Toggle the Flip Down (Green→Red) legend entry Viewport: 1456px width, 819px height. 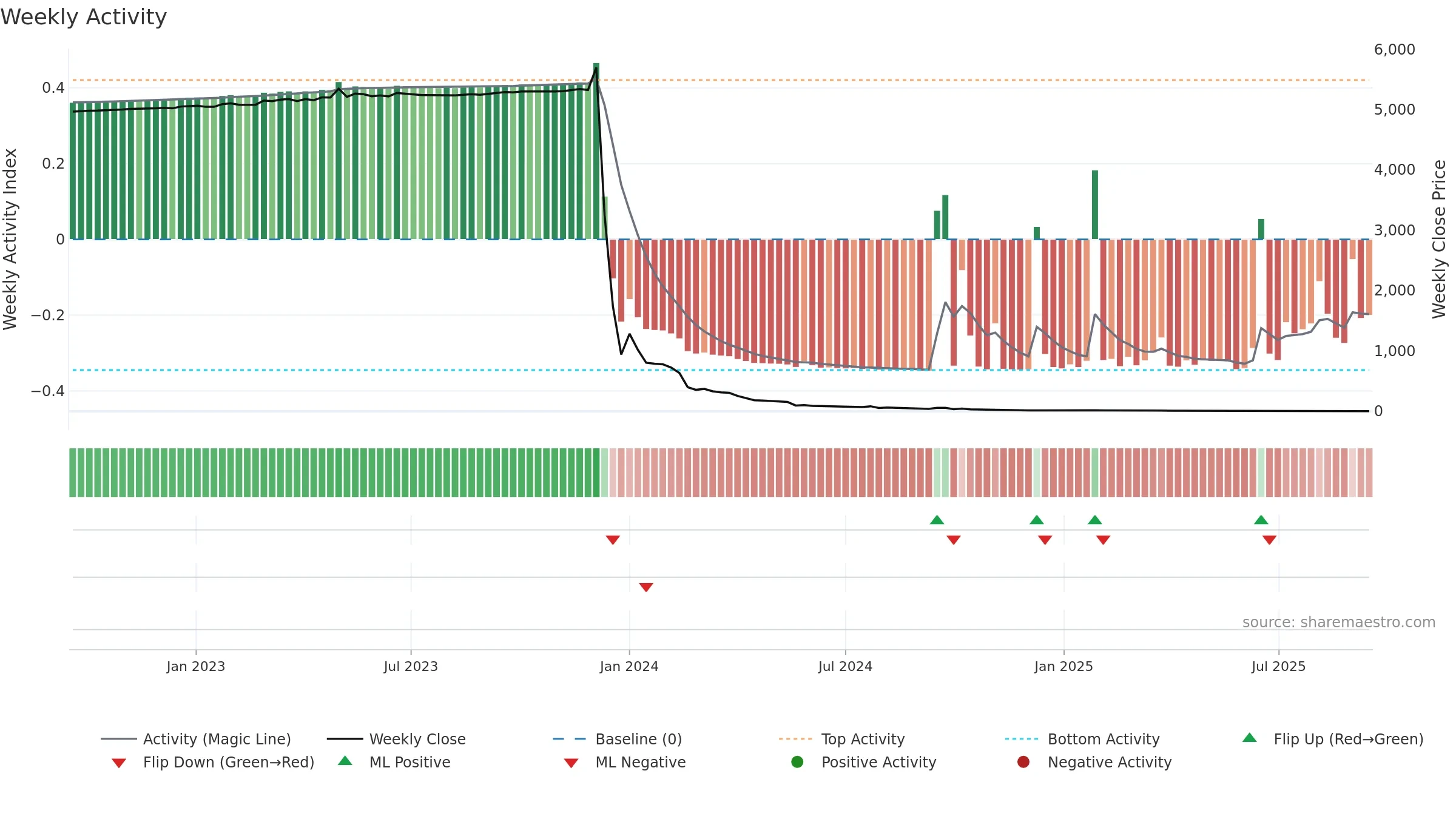(213, 762)
